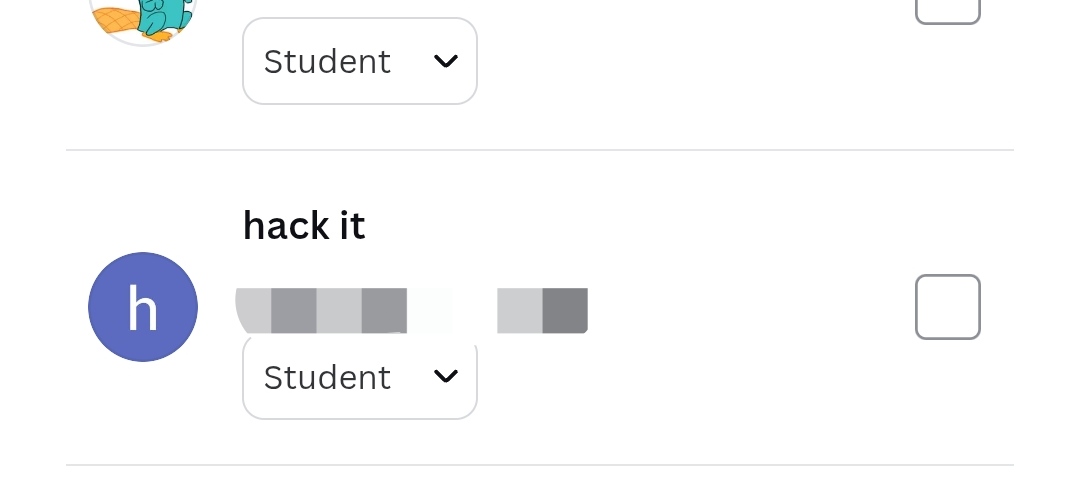Click the "hack it" member name
1080x499 pixels.
point(304,226)
